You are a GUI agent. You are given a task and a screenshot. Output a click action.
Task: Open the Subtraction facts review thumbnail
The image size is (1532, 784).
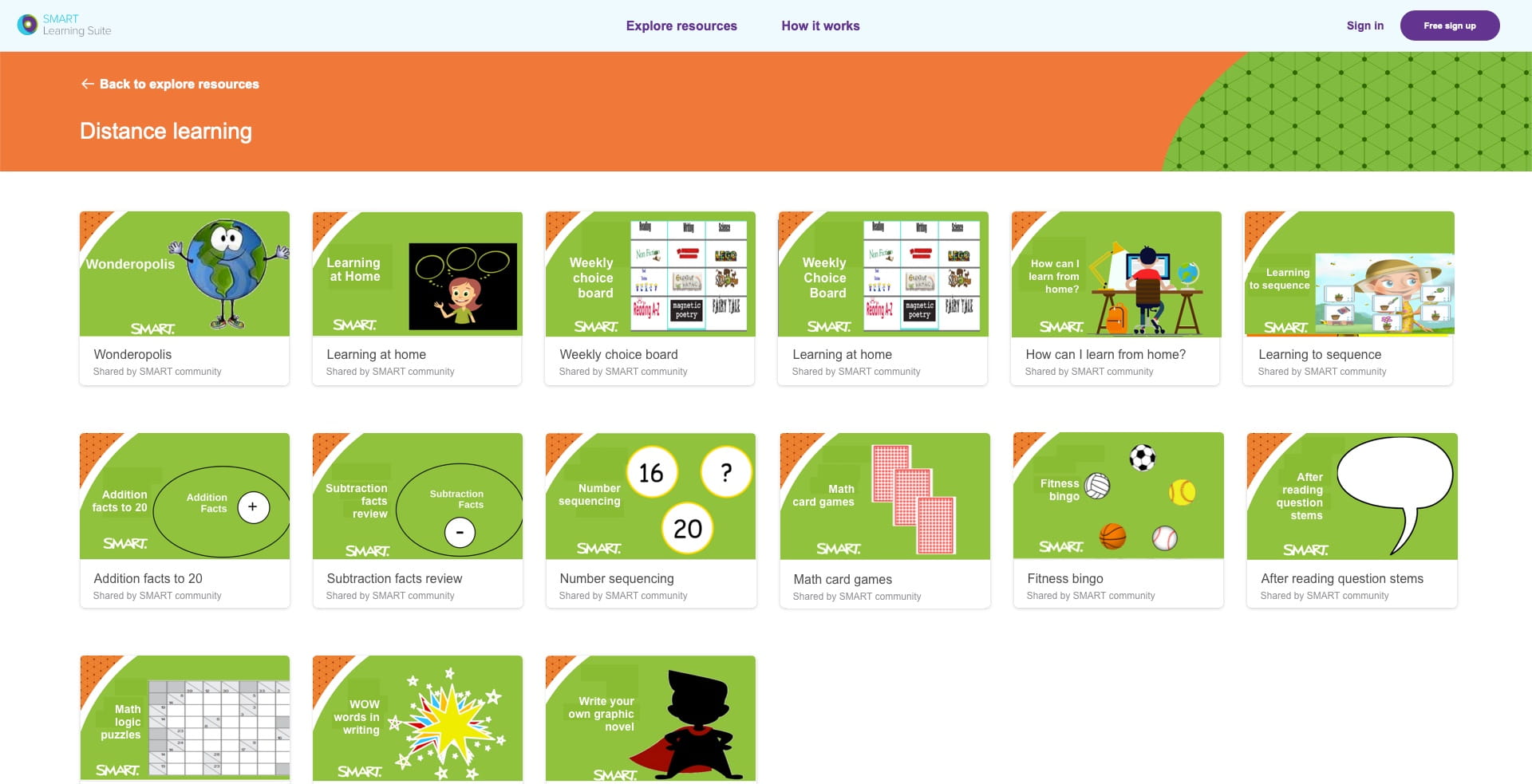point(417,495)
